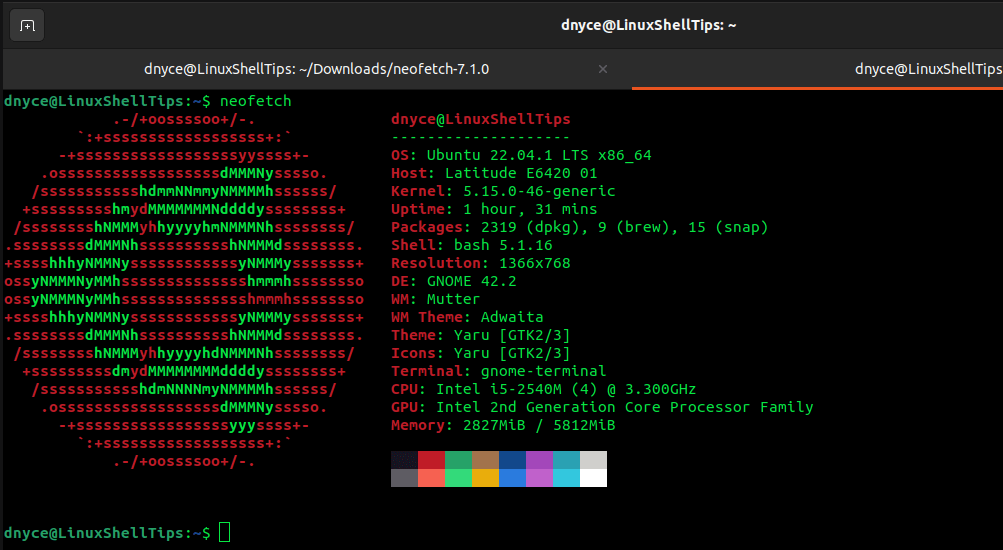Click the Uptime value 1 hour, 31 mins
The width and height of the screenshot is (1003, 550).
[x=530, y=209]
